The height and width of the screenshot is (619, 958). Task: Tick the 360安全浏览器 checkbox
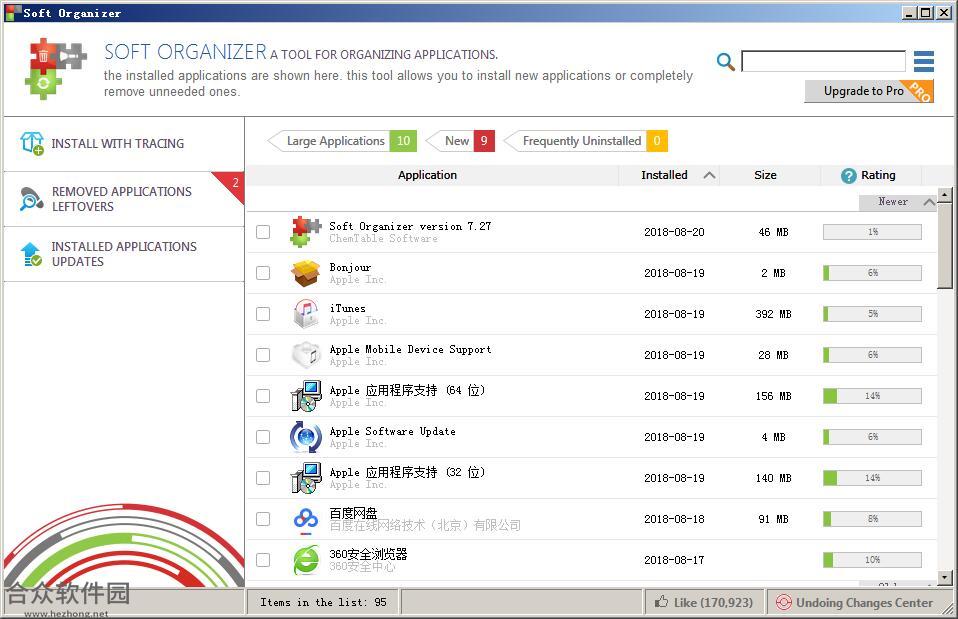[x=263, y=560]
